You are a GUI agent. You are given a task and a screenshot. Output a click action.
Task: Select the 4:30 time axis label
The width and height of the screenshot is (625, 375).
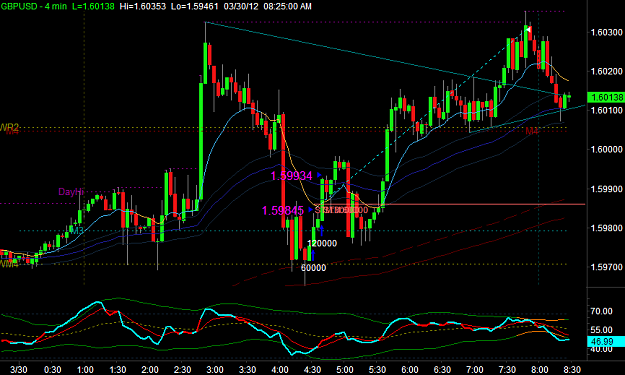click(312, 370)
